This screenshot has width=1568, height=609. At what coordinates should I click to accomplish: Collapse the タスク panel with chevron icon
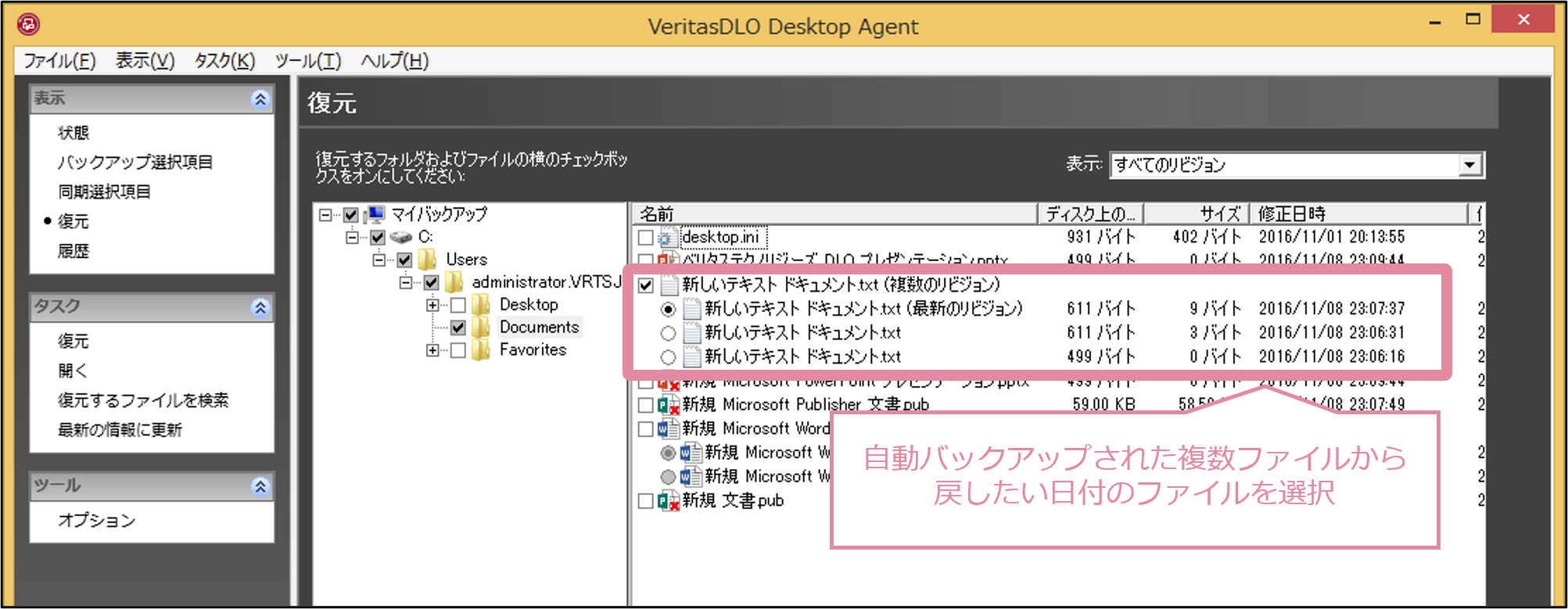[260, 307]
